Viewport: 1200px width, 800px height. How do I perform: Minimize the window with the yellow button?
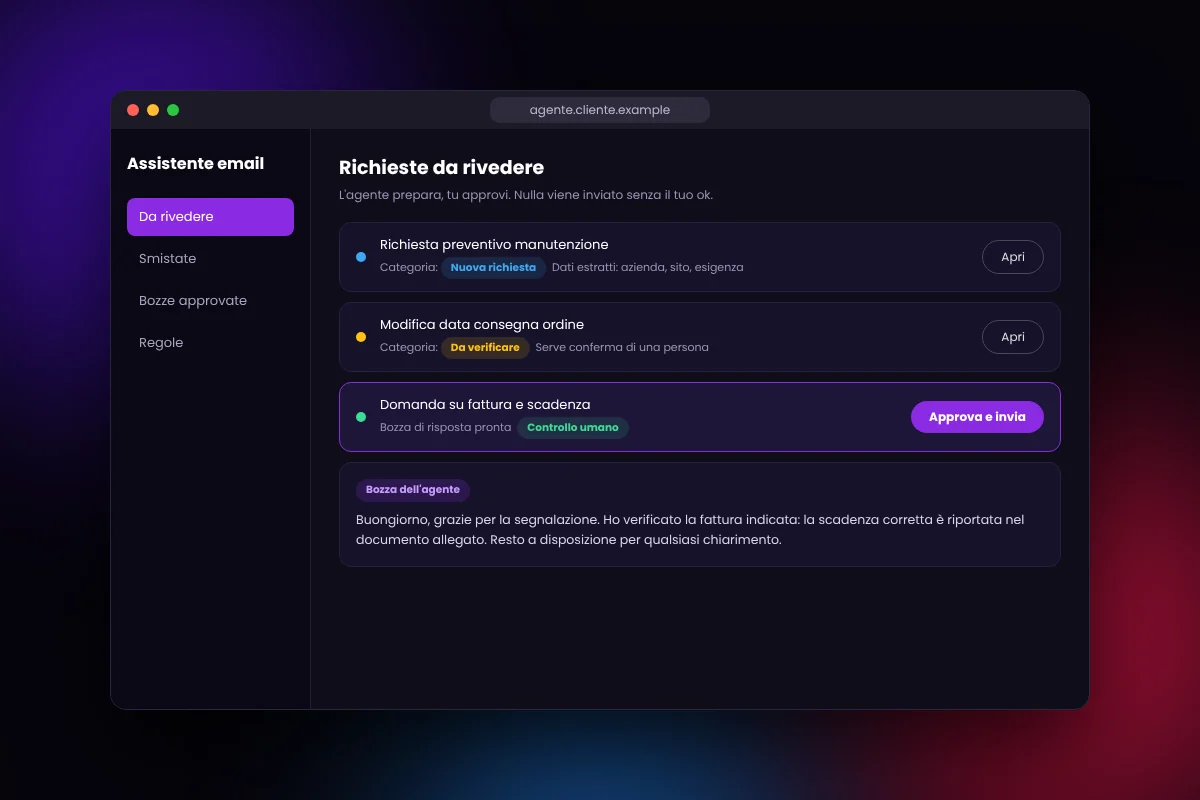[x=153, y=110]
